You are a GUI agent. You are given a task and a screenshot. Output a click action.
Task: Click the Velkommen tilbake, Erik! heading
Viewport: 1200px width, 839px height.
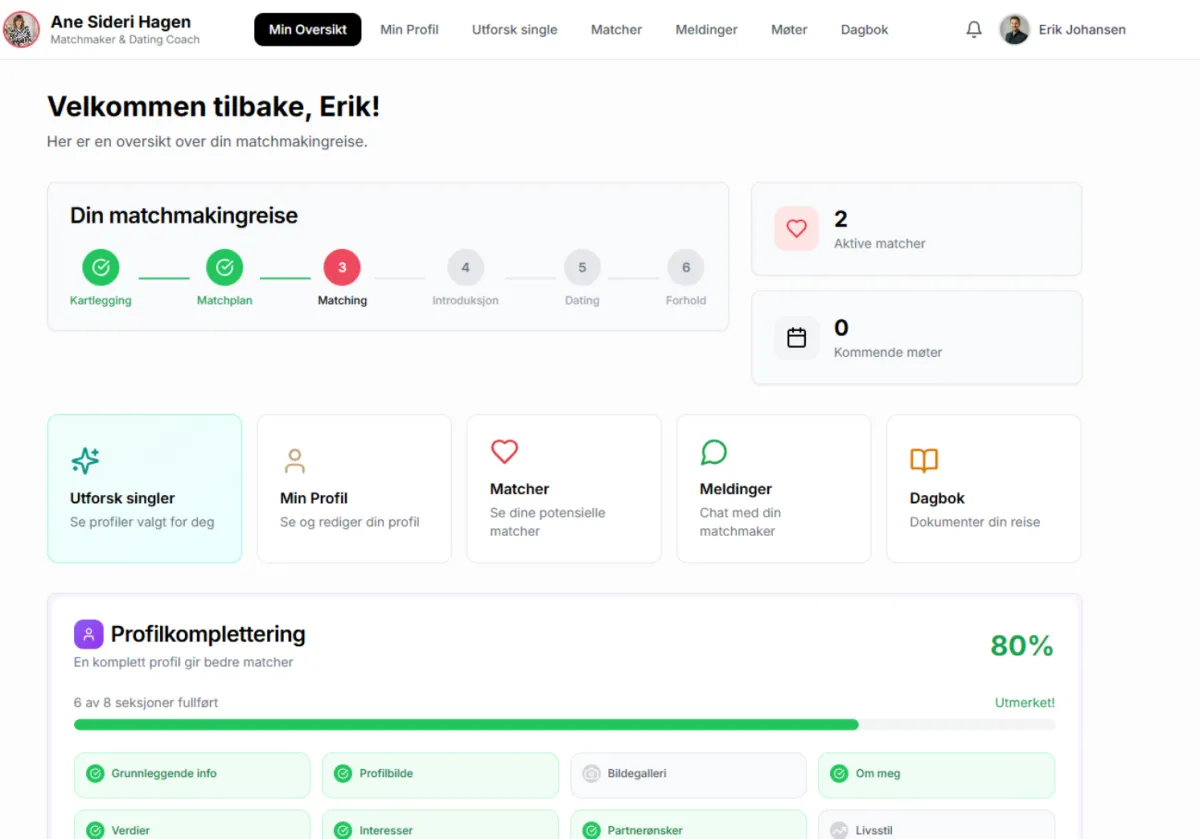[x=213, y=107]
